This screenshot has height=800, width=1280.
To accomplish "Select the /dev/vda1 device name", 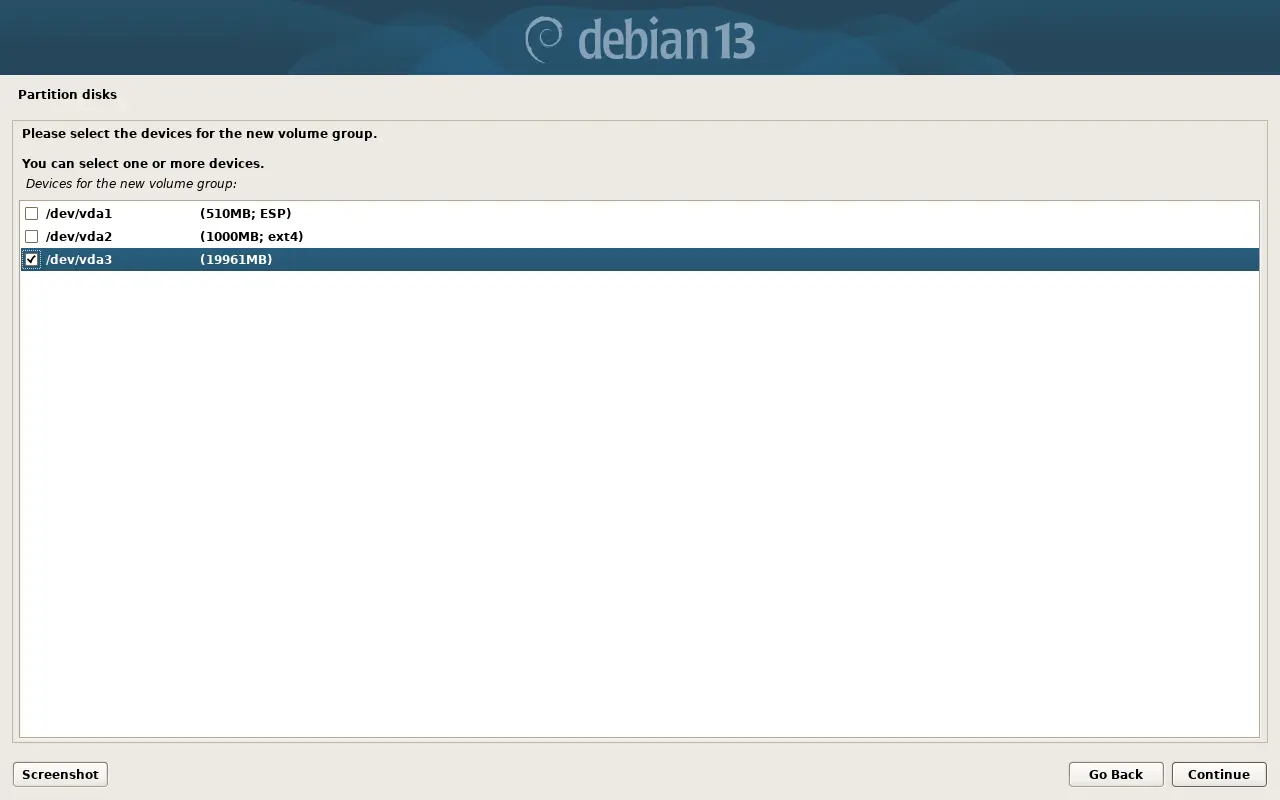I will (79, 214).
